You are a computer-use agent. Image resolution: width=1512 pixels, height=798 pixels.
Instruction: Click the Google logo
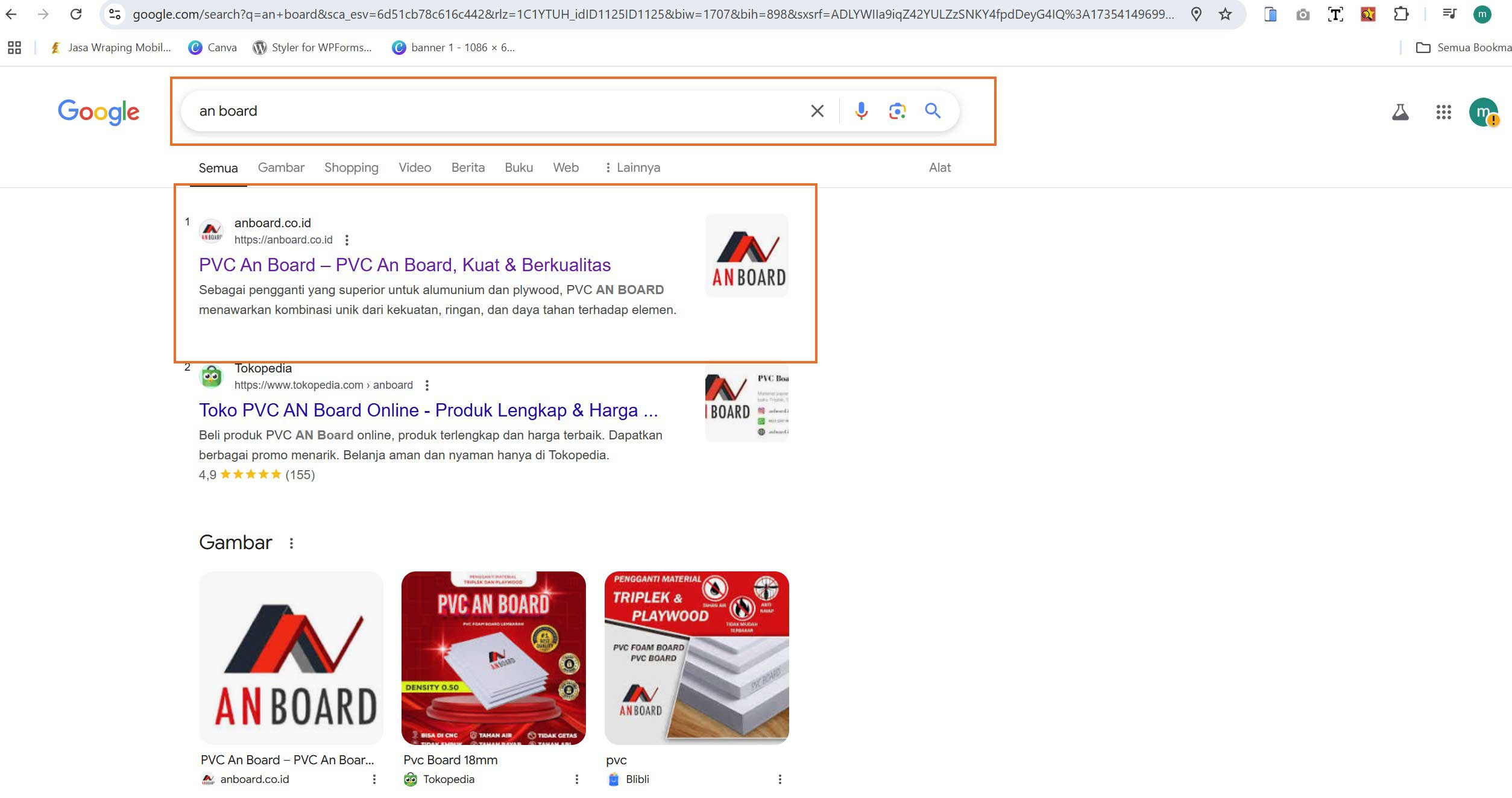[x=99, y=112]
